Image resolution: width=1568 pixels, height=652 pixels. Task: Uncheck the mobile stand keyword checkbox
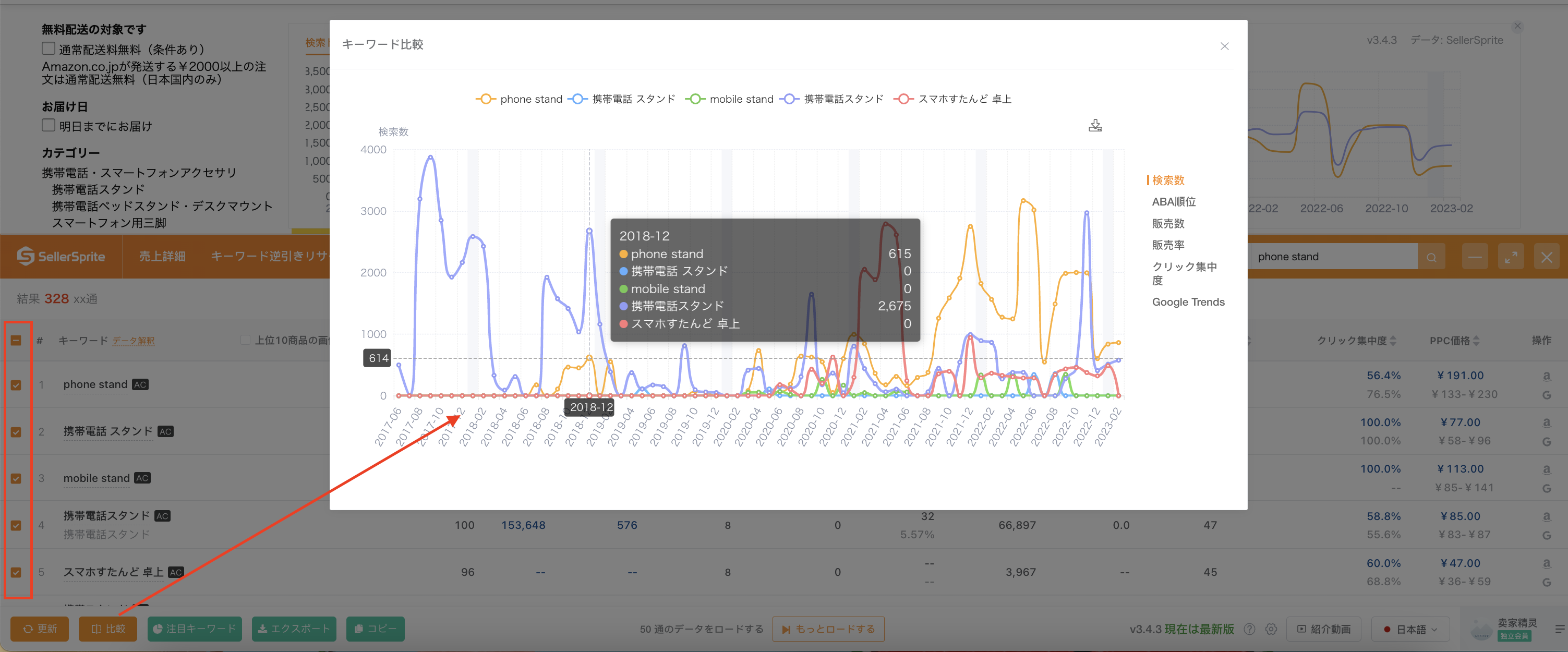(17, 478)
